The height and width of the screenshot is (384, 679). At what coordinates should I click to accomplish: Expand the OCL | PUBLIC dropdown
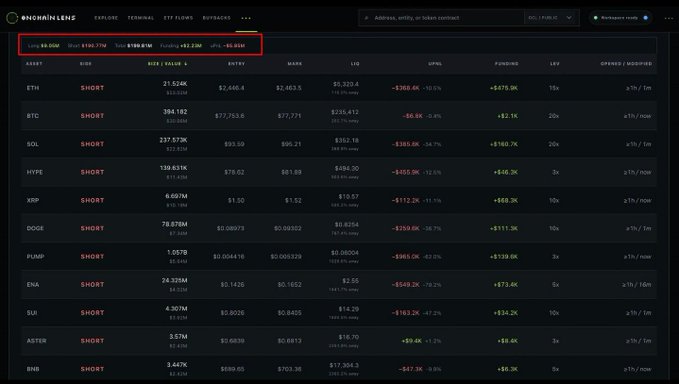pyautogui.click(x=551, y=18)
